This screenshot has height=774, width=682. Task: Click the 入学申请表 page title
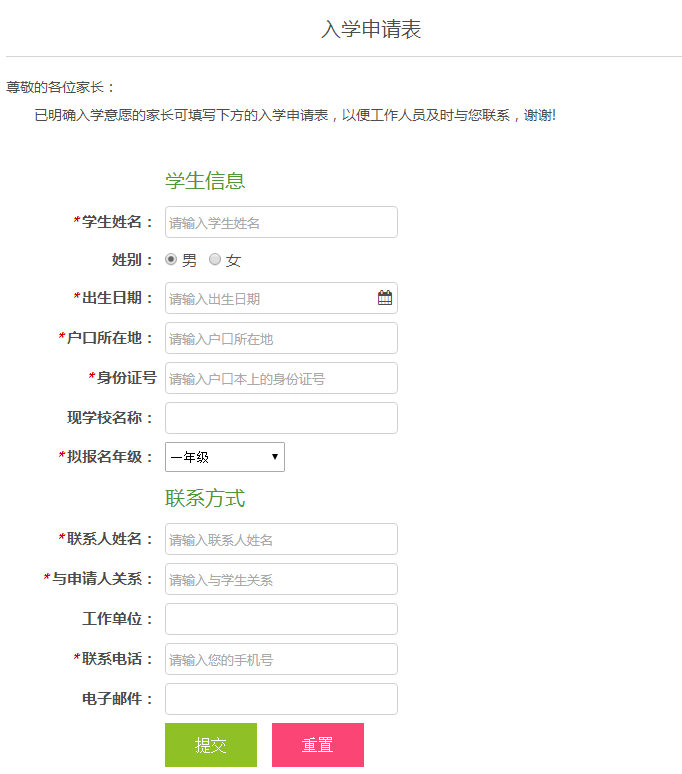point(371,29)
